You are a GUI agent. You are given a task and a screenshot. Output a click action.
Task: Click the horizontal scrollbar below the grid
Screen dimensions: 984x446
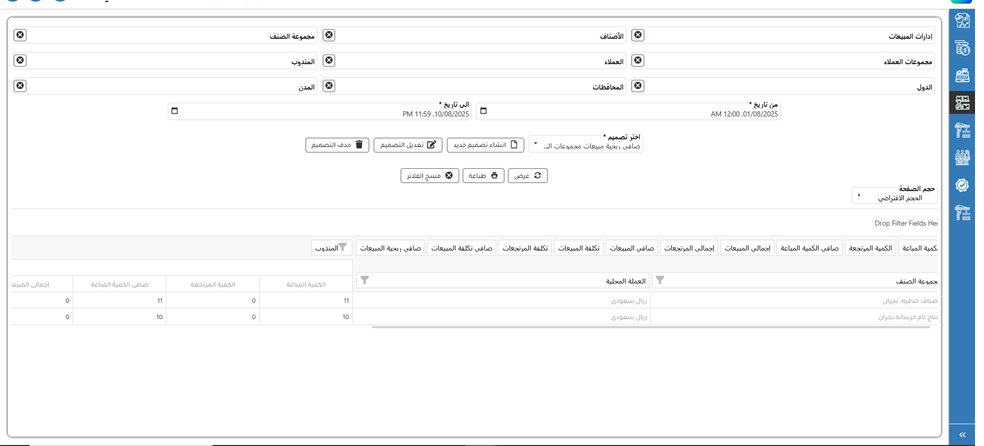650,327
